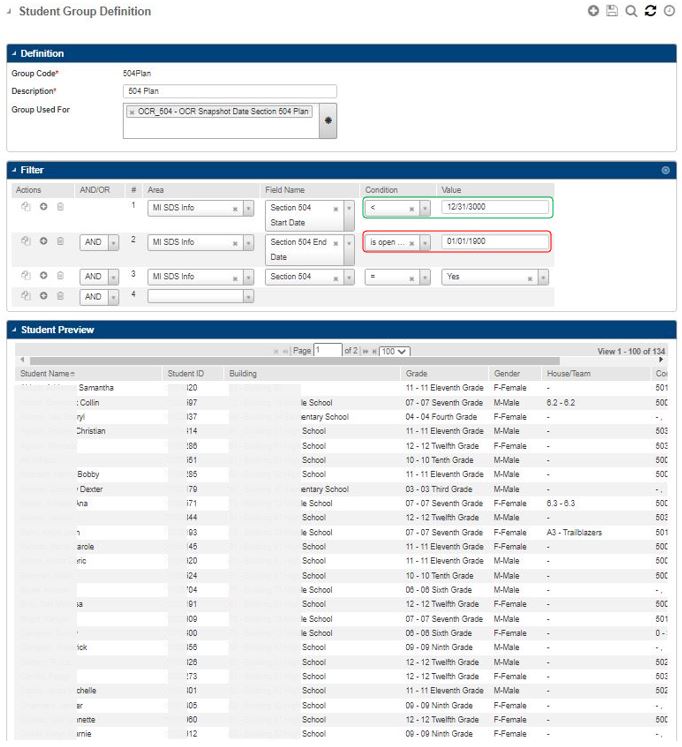
Task: Click the Description text field
Action: 229,91
